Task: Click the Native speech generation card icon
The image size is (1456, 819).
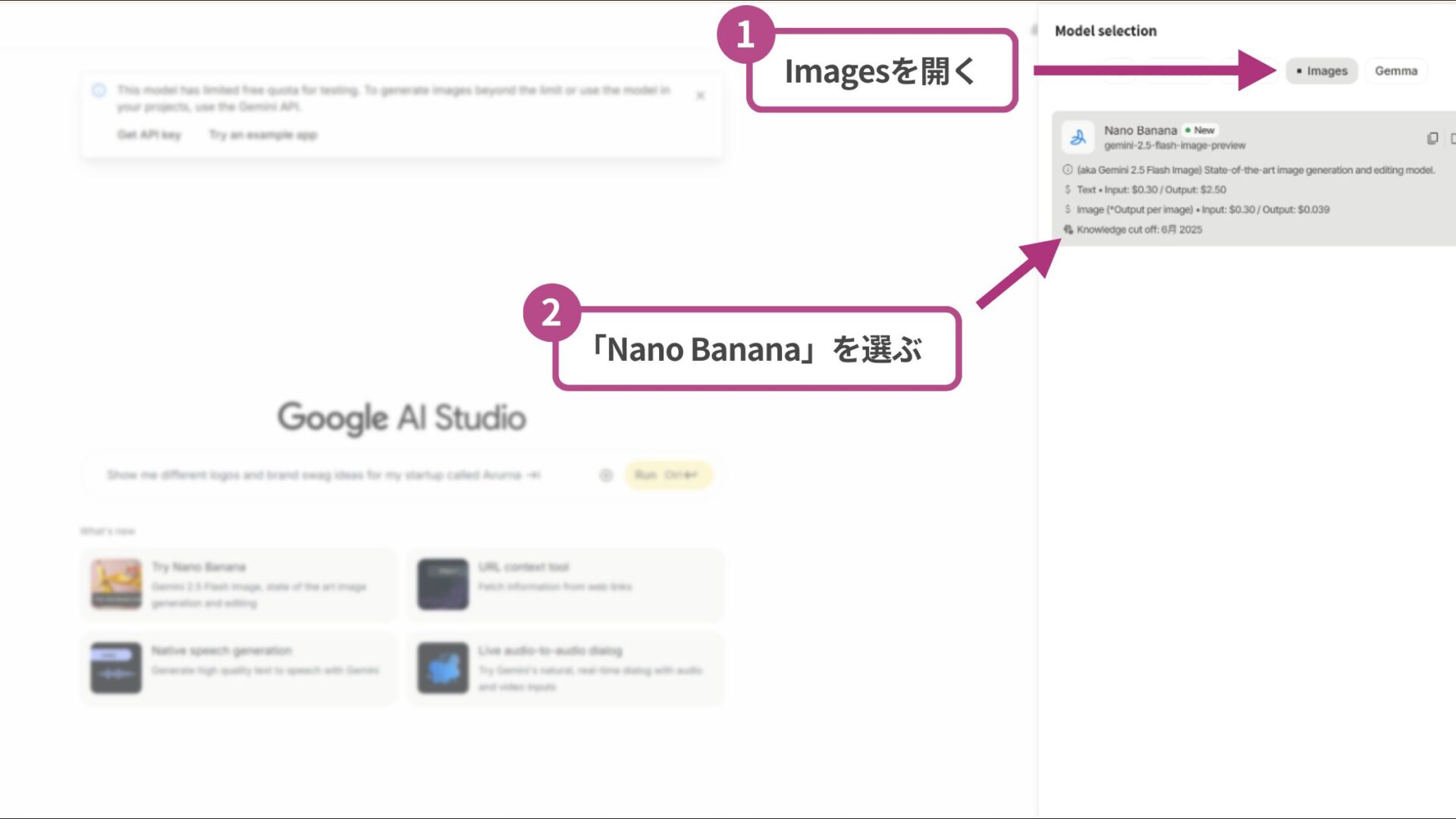Action: [x=115, y=667]
